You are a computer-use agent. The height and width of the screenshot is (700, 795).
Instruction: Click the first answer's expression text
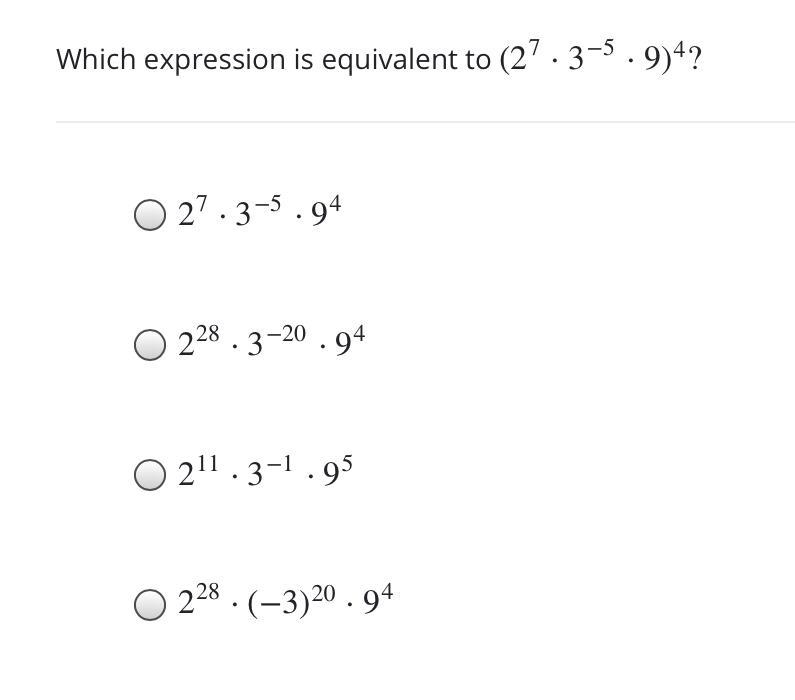coord(260,213)
